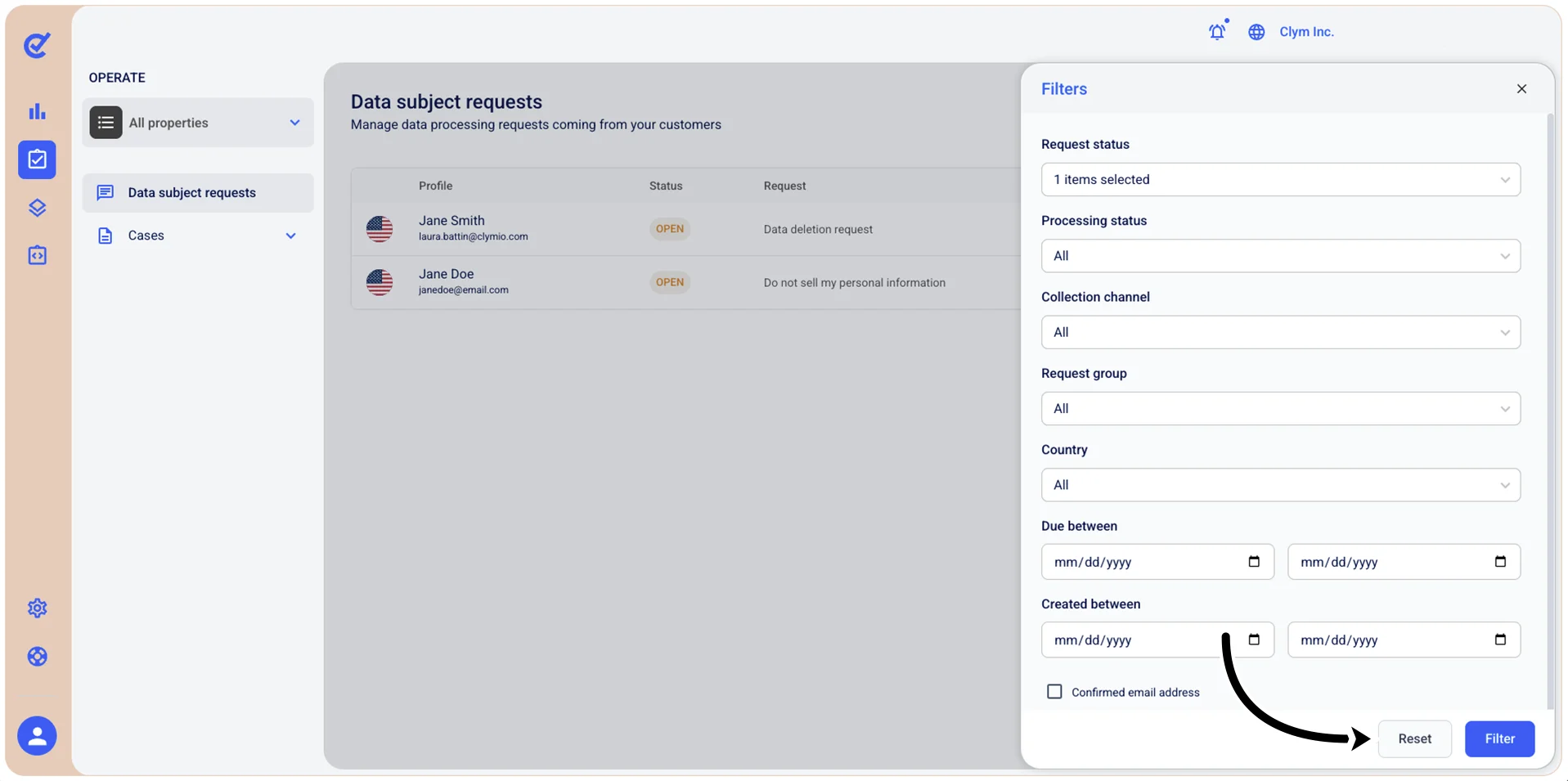The image size is (1568, 781).
Task: Open the All properties selector
Action: pyautogui.click(x=197, y=123)
